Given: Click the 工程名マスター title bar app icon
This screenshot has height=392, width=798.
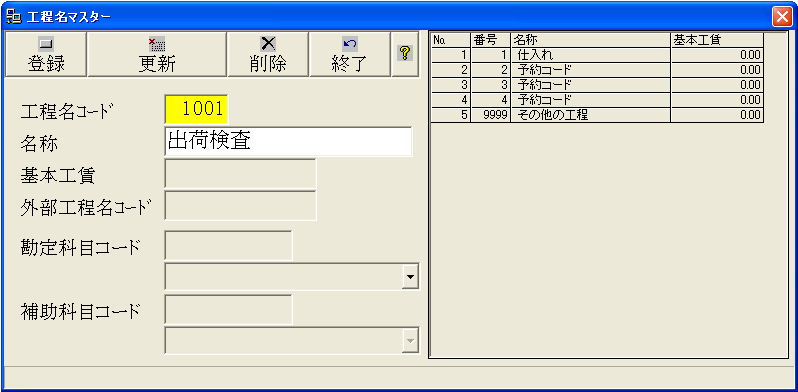Looking at the screenshot, I should coord(13,16).
